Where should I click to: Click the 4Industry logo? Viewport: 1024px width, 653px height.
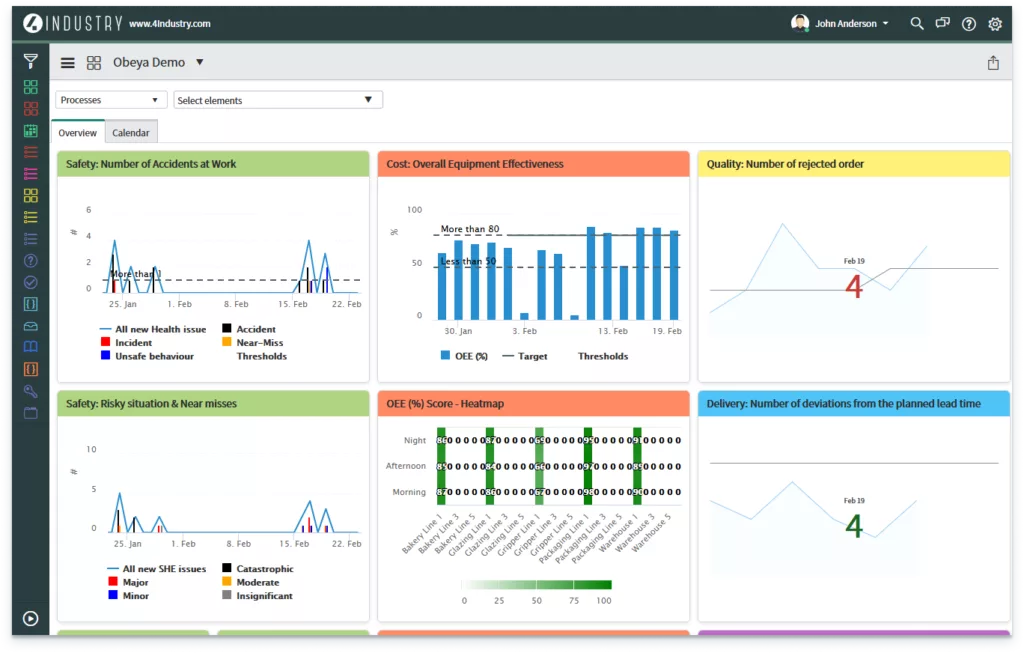tap(72, 24)
